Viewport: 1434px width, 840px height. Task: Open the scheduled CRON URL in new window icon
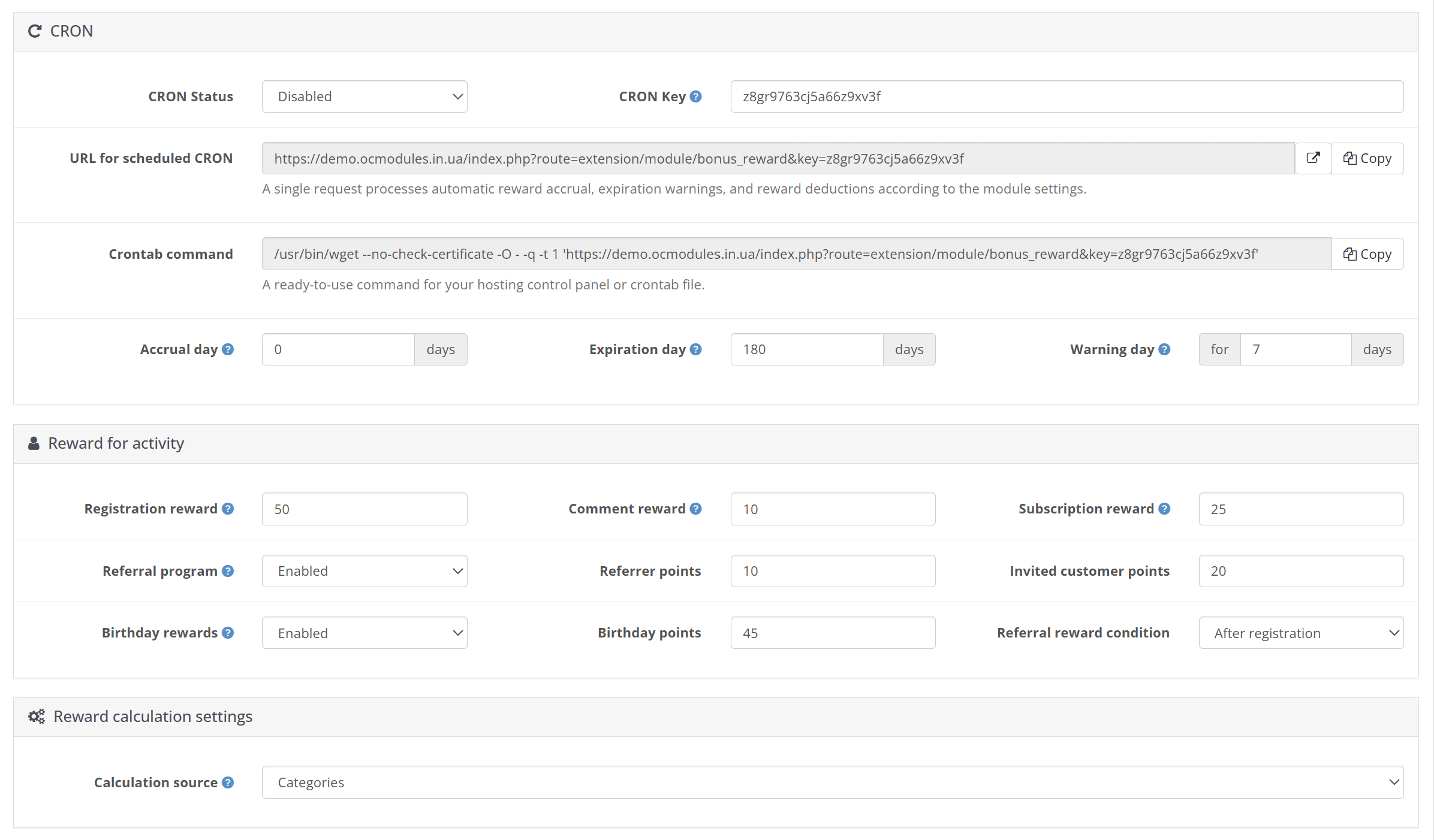1313,158
